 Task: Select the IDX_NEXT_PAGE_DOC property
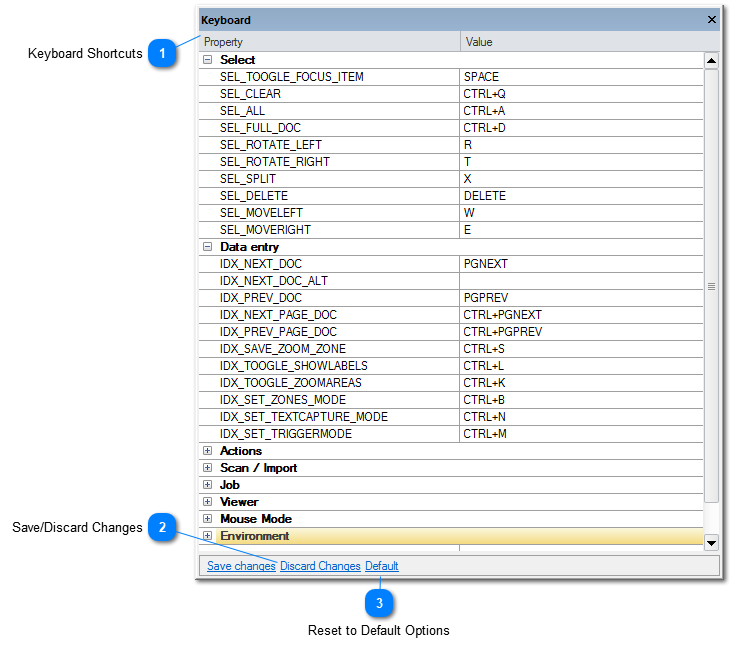coord(329,315)
